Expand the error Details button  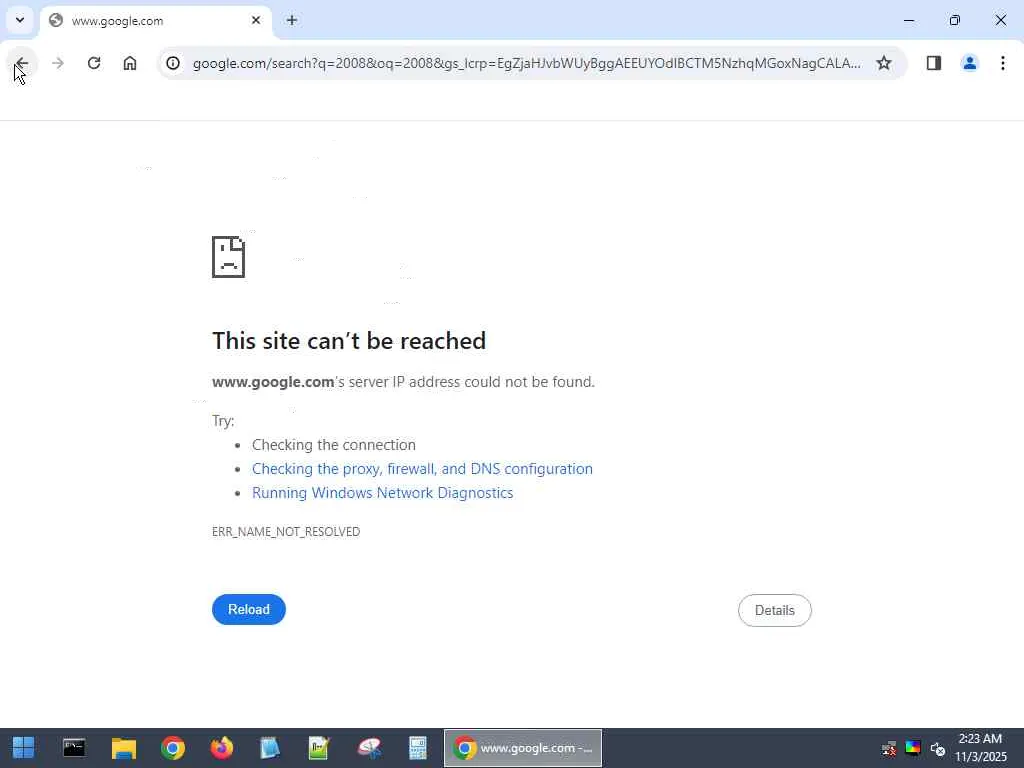[x=775, y=610]
